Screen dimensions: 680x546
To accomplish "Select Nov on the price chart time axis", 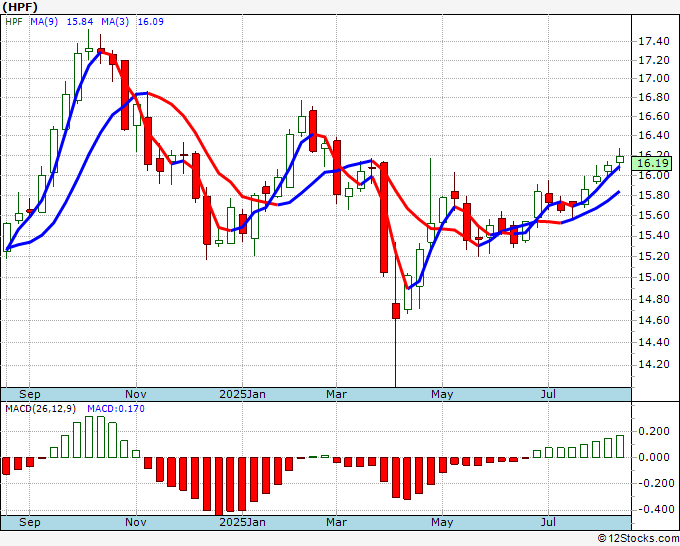I will point(136,394).
